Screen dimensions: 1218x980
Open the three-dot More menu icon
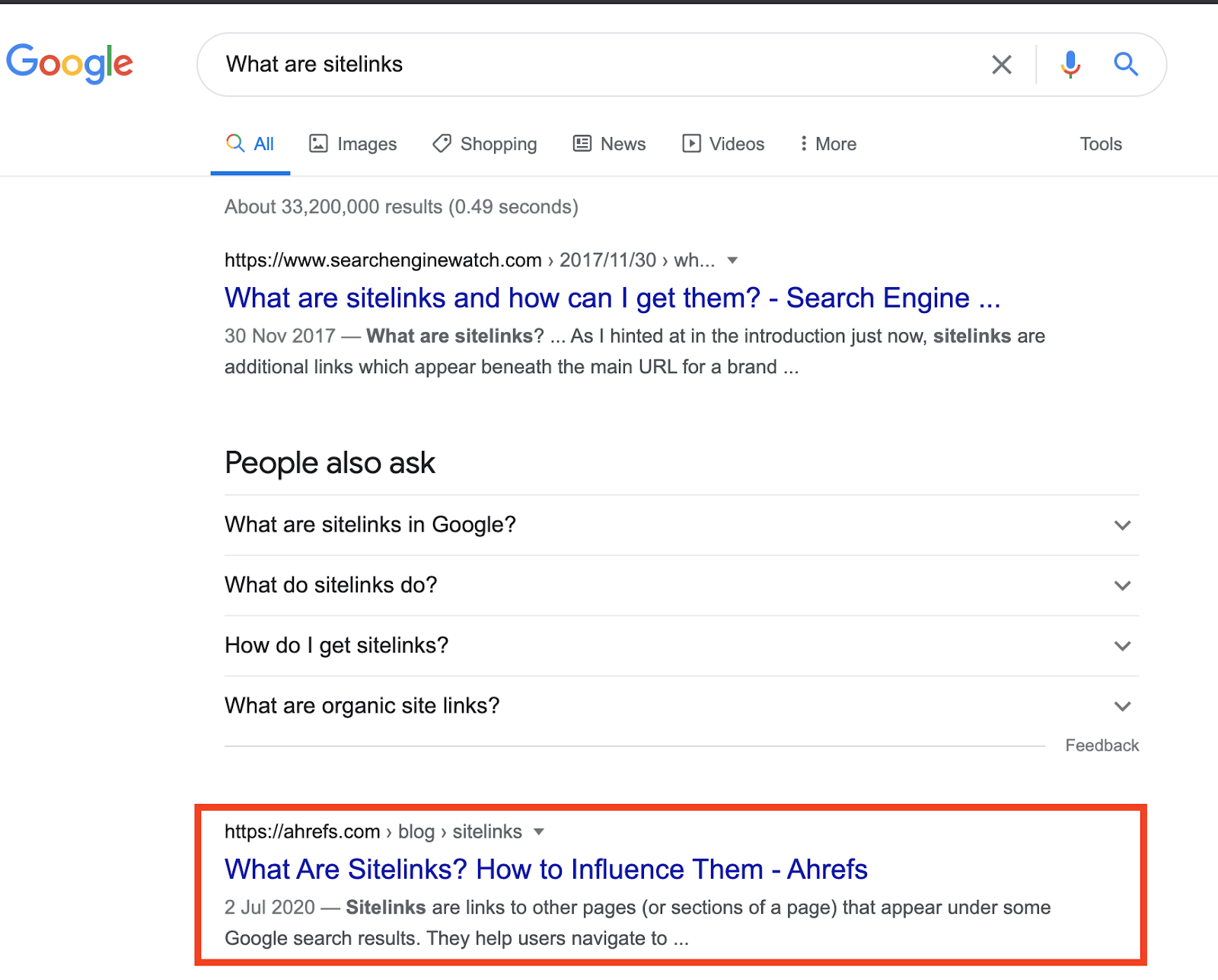pyautogui.click(x=803, y=143)
